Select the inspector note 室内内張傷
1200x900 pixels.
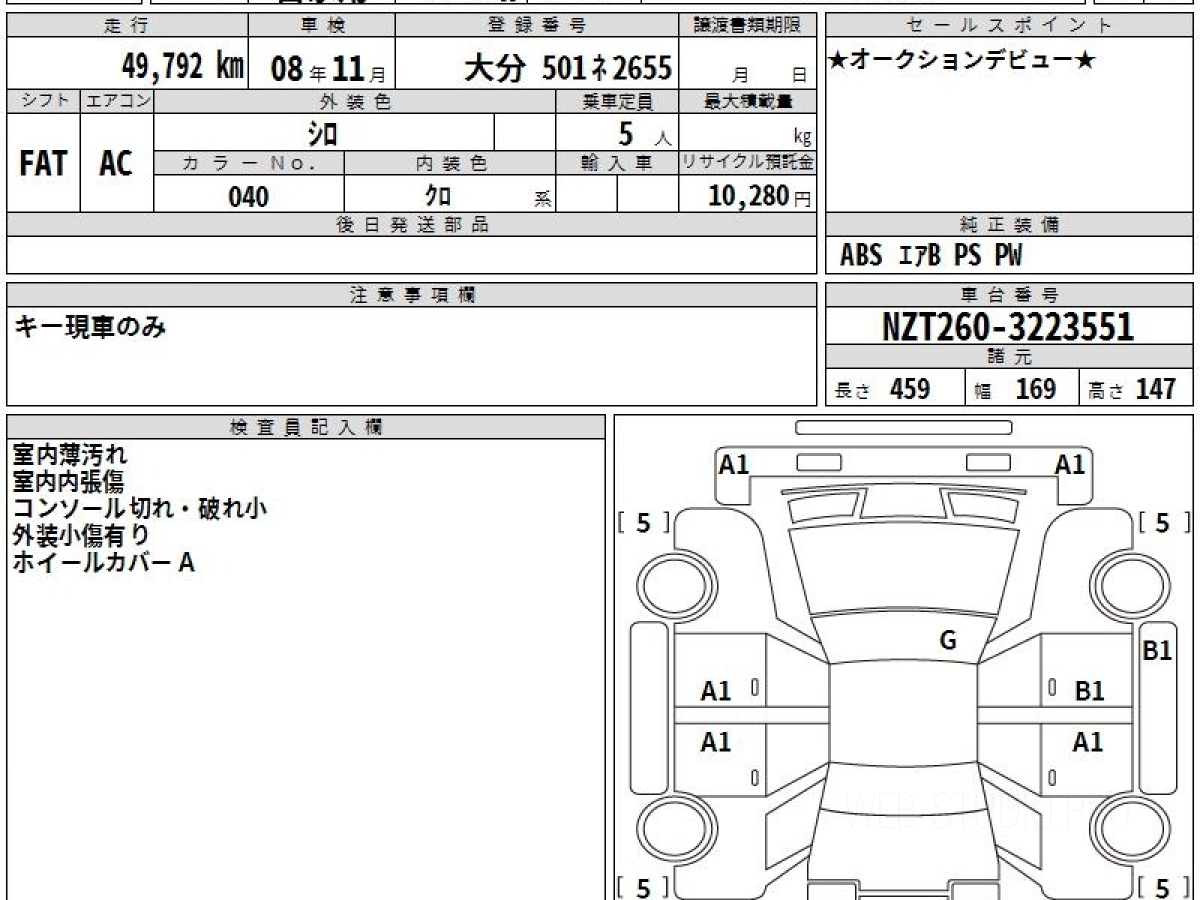click(x=68, y=482)
